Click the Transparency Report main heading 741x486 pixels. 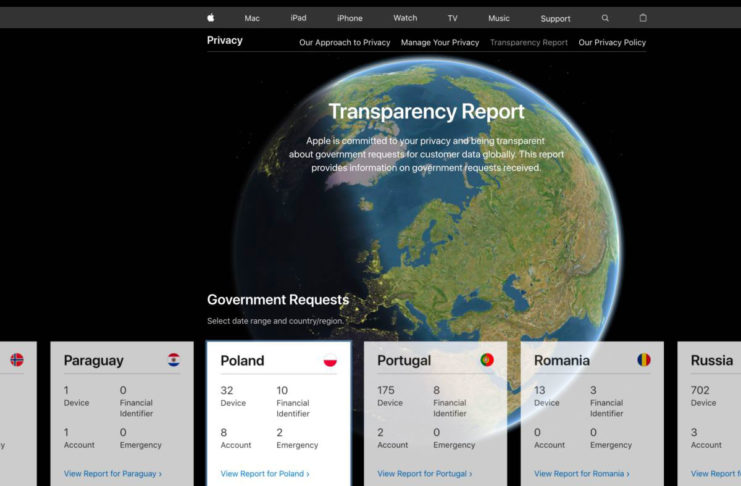[426, 112]
